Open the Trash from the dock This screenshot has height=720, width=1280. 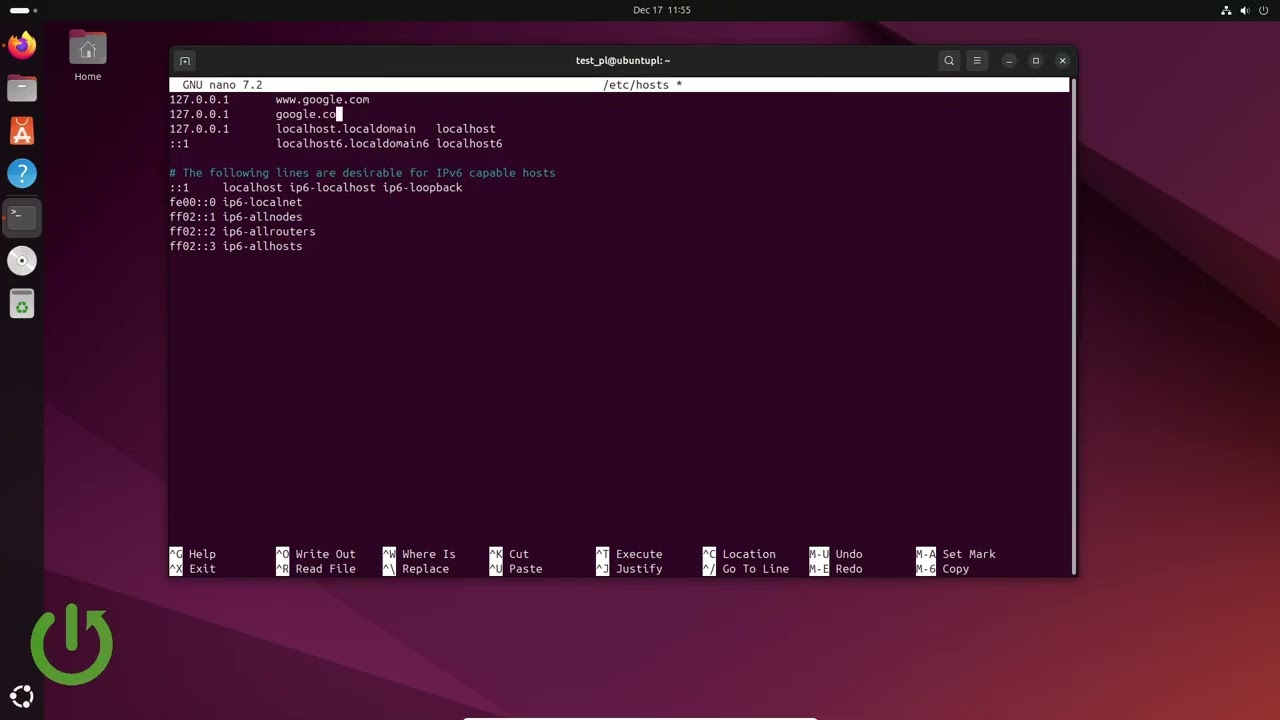click(22, 303)
